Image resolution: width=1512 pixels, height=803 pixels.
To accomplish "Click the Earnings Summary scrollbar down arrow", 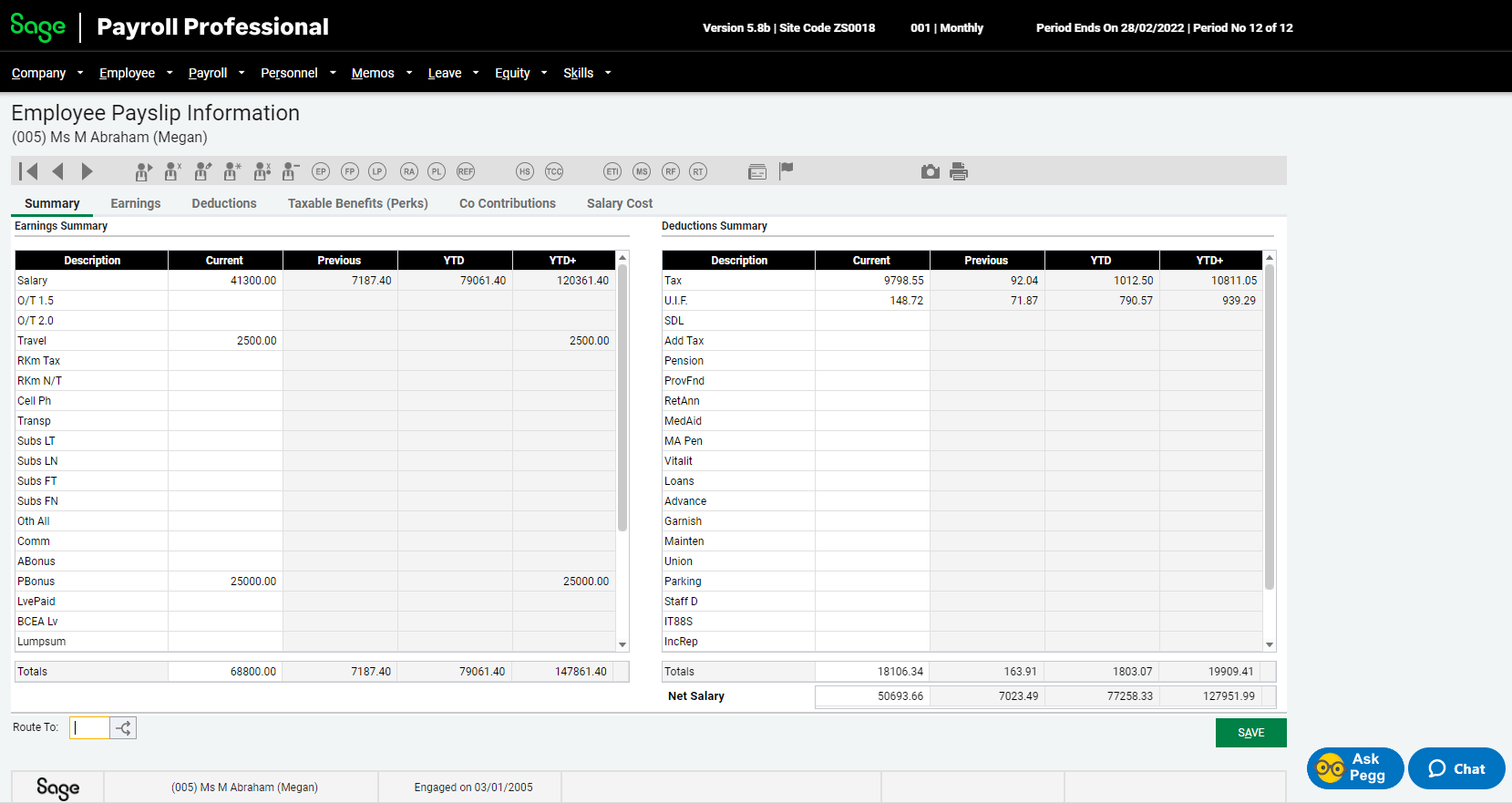I will 622,644.
